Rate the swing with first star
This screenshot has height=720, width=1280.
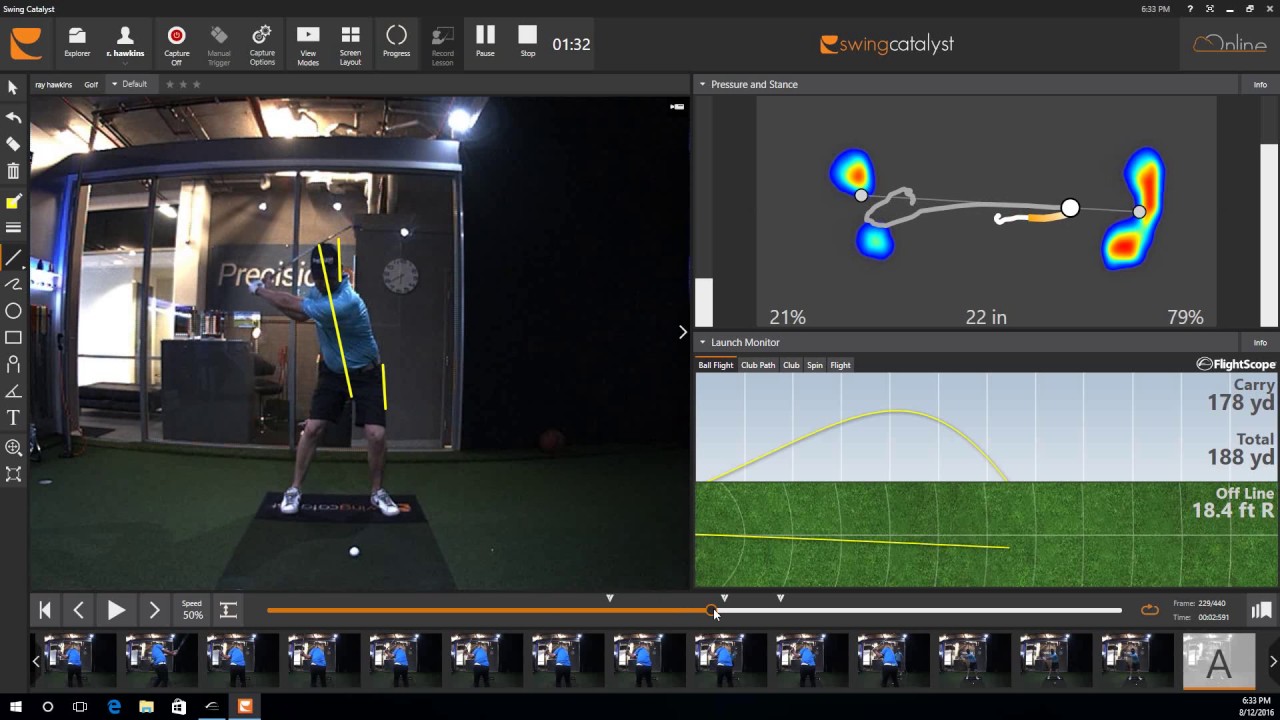click(170, 84)
